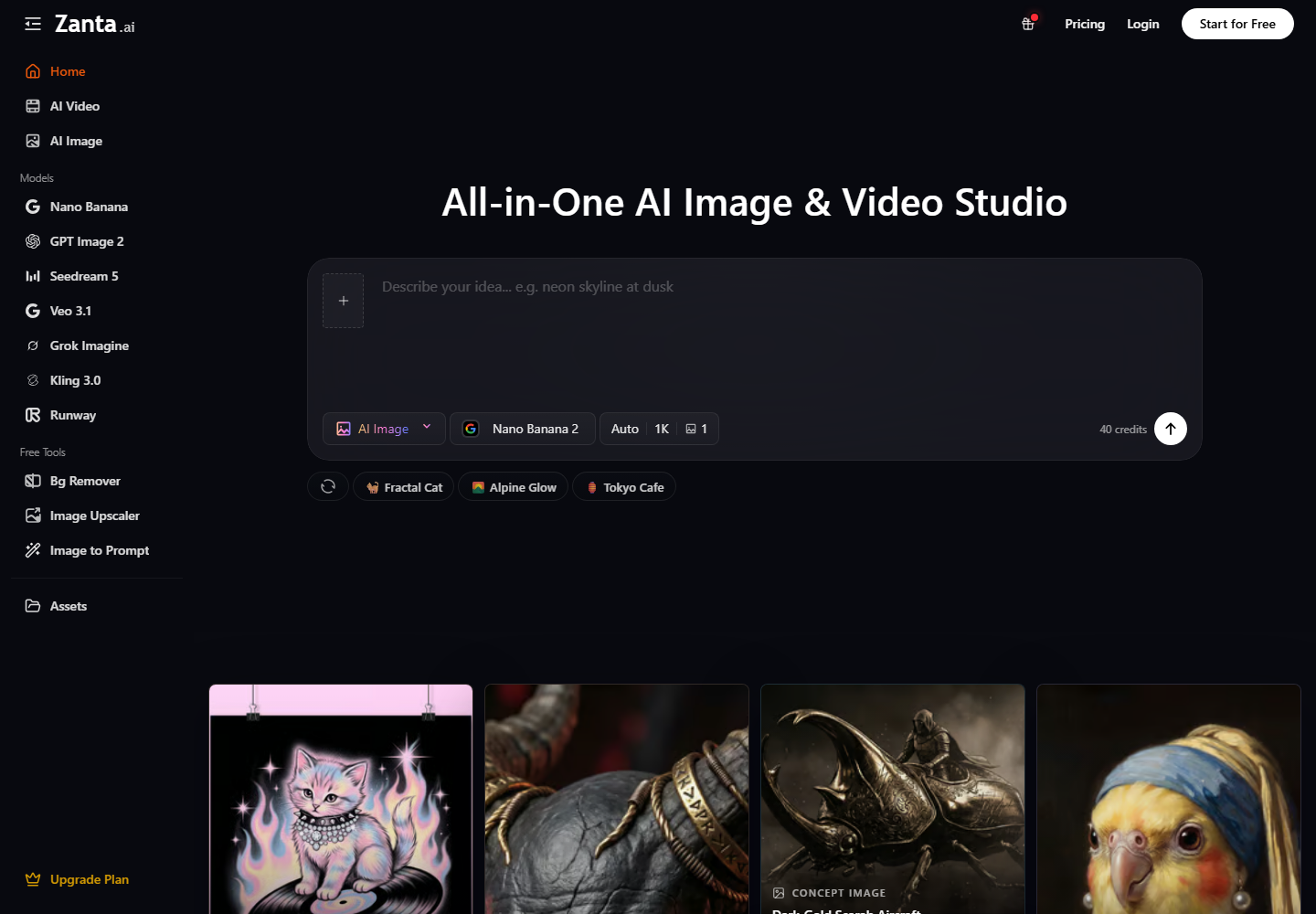Click the Upgrade Plan crown icon

click(x=33, y=879)
